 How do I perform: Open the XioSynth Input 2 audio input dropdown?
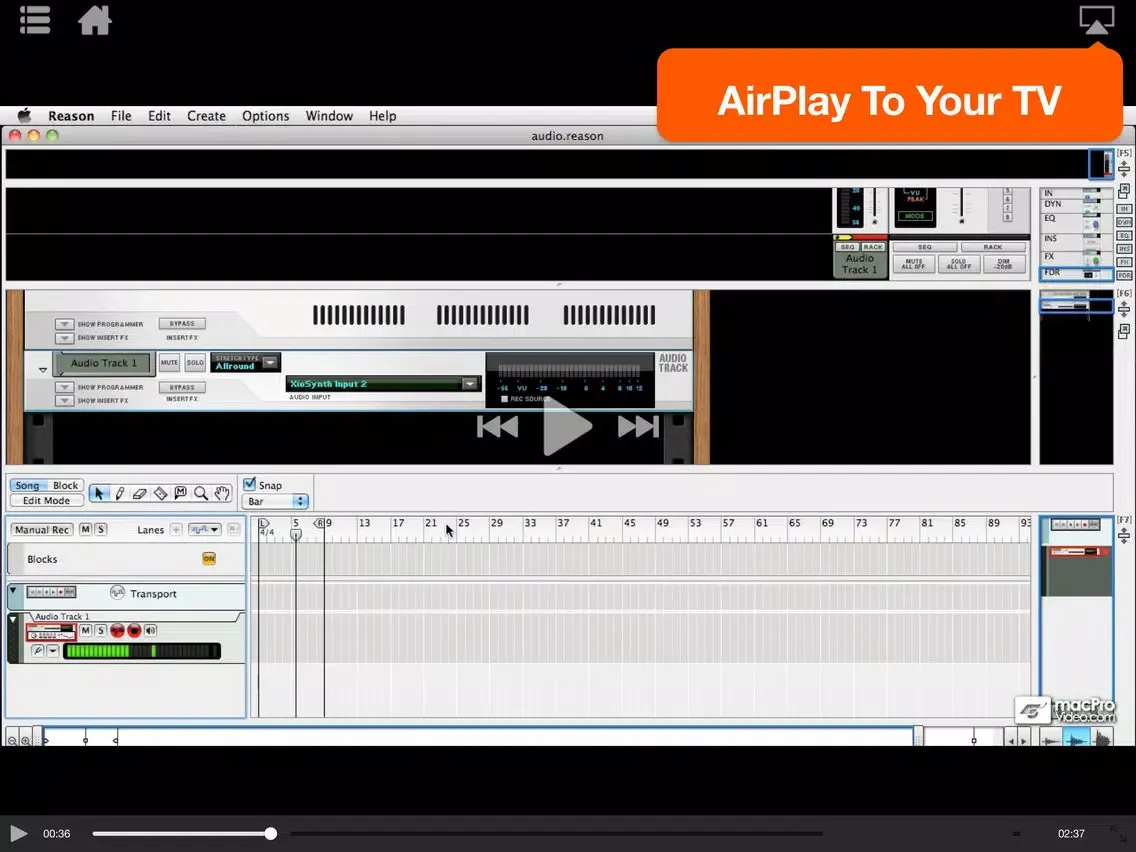pos(469,384)
